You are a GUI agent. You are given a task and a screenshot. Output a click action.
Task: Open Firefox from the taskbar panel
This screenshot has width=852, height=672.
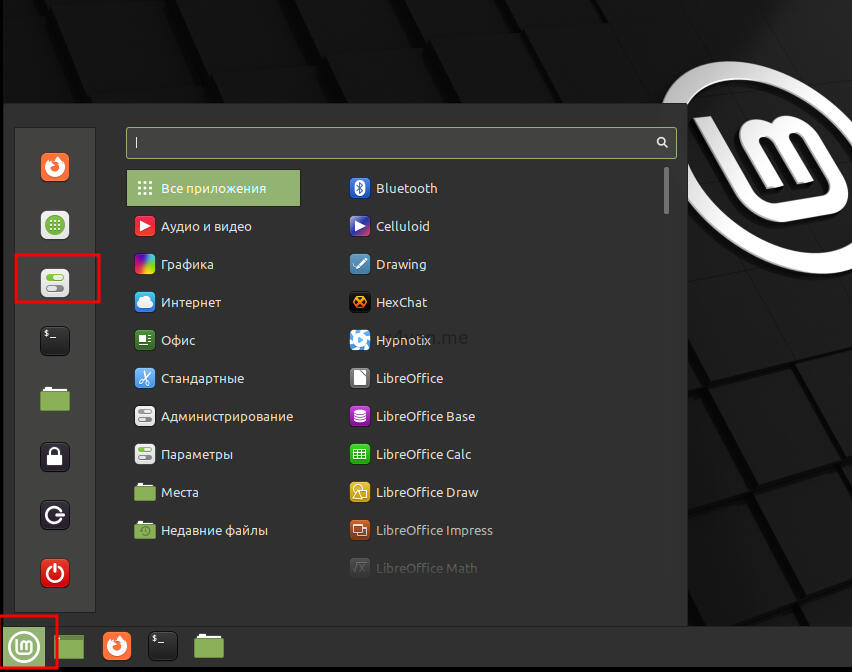(117, 646)
